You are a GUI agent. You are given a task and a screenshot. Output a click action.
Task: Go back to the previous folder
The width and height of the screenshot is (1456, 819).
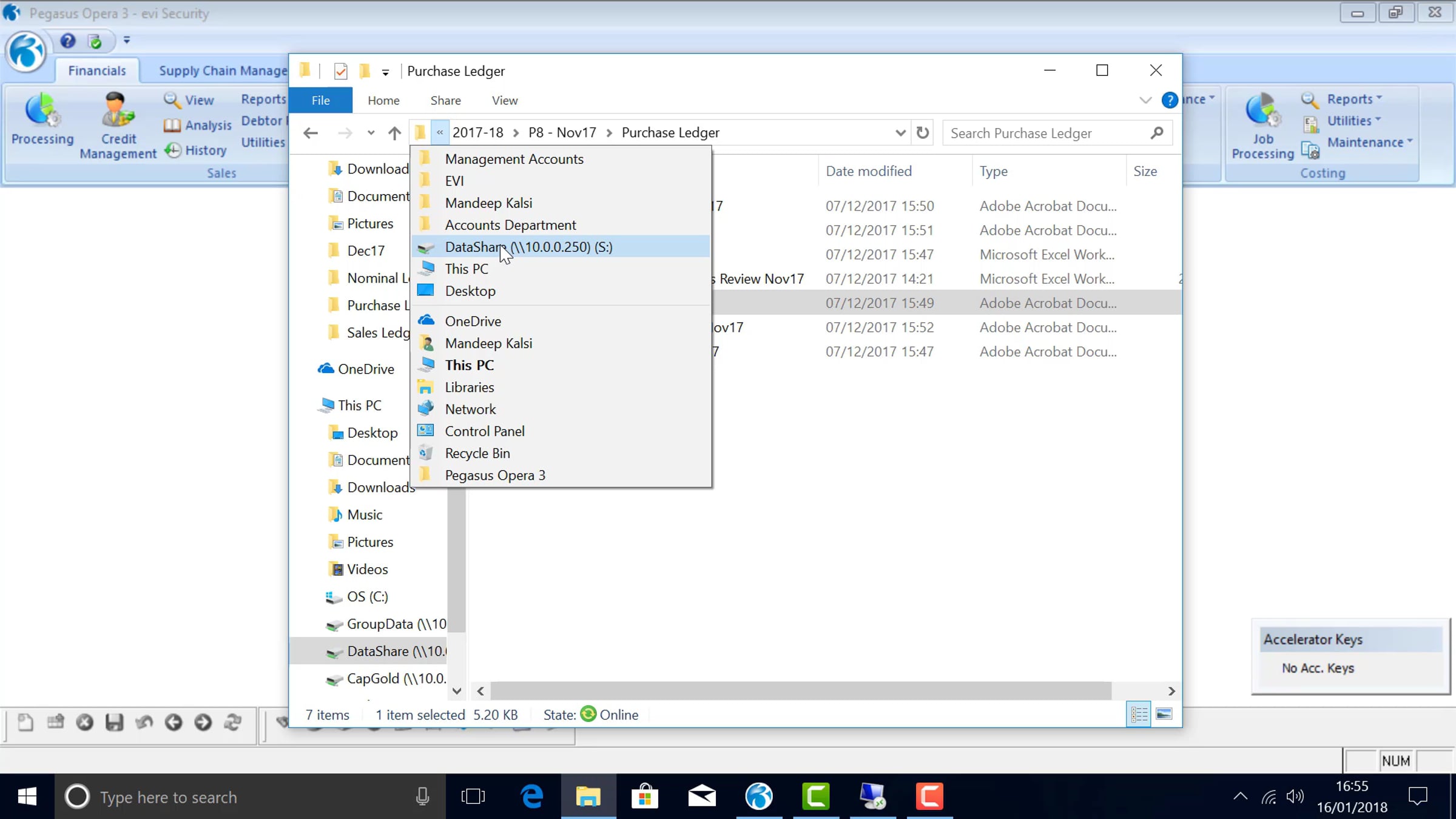[311, 133]
